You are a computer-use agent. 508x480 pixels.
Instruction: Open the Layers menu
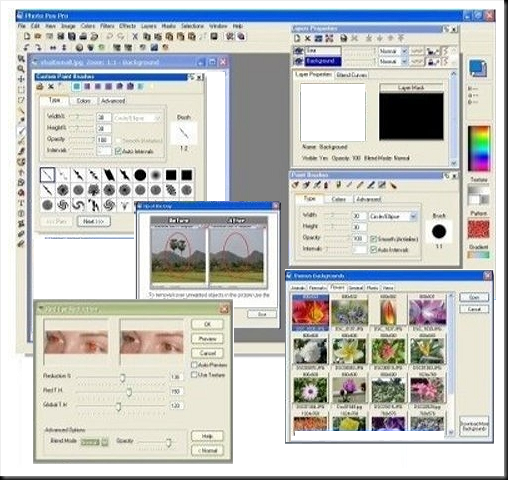149,26
